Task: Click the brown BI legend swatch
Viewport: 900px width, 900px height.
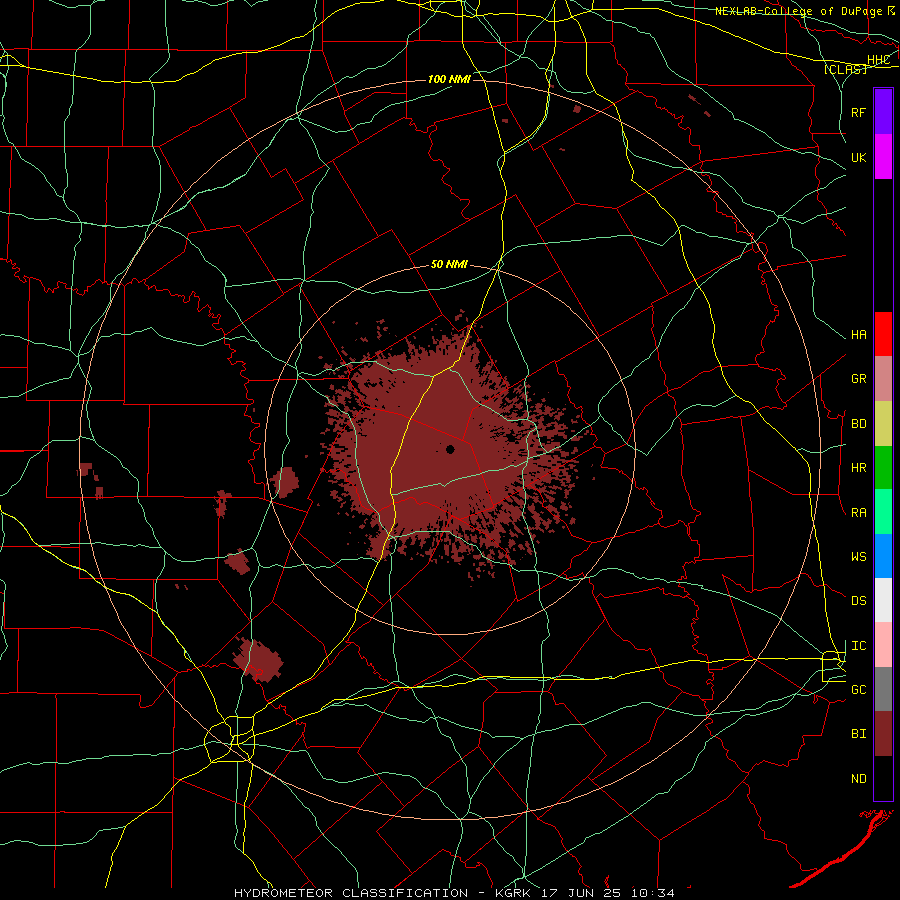Action: [883, 734]
